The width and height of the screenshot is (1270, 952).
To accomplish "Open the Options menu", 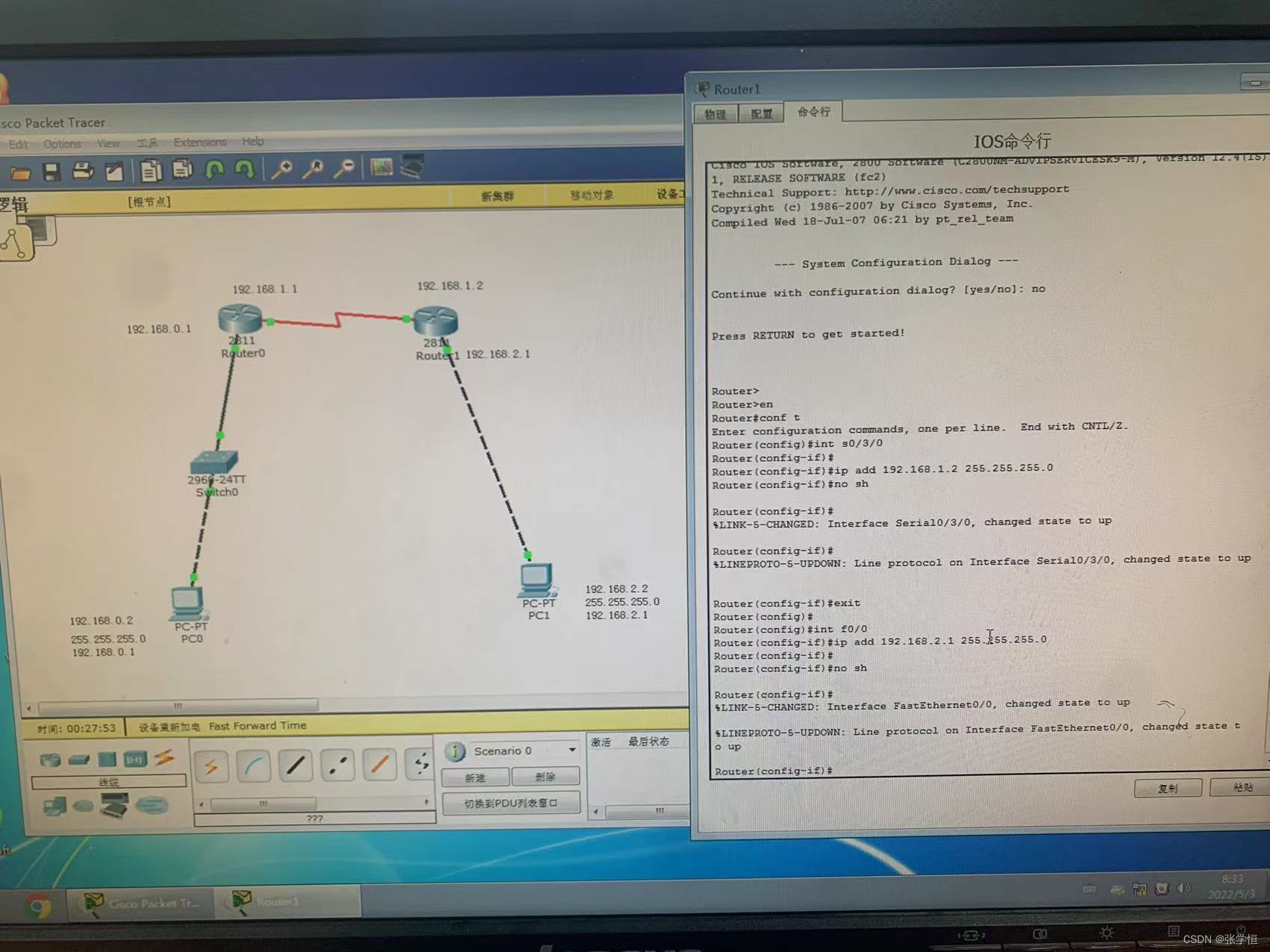I will [62, 143].
